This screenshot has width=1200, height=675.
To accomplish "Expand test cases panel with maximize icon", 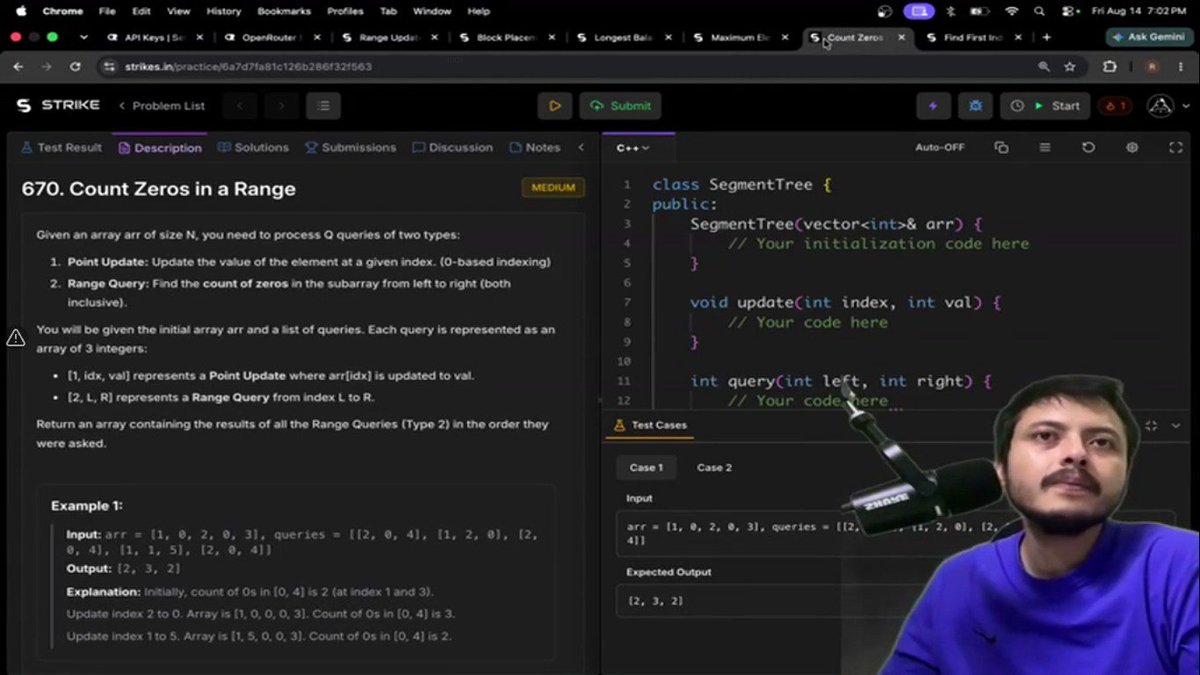I will [1151, 425].
